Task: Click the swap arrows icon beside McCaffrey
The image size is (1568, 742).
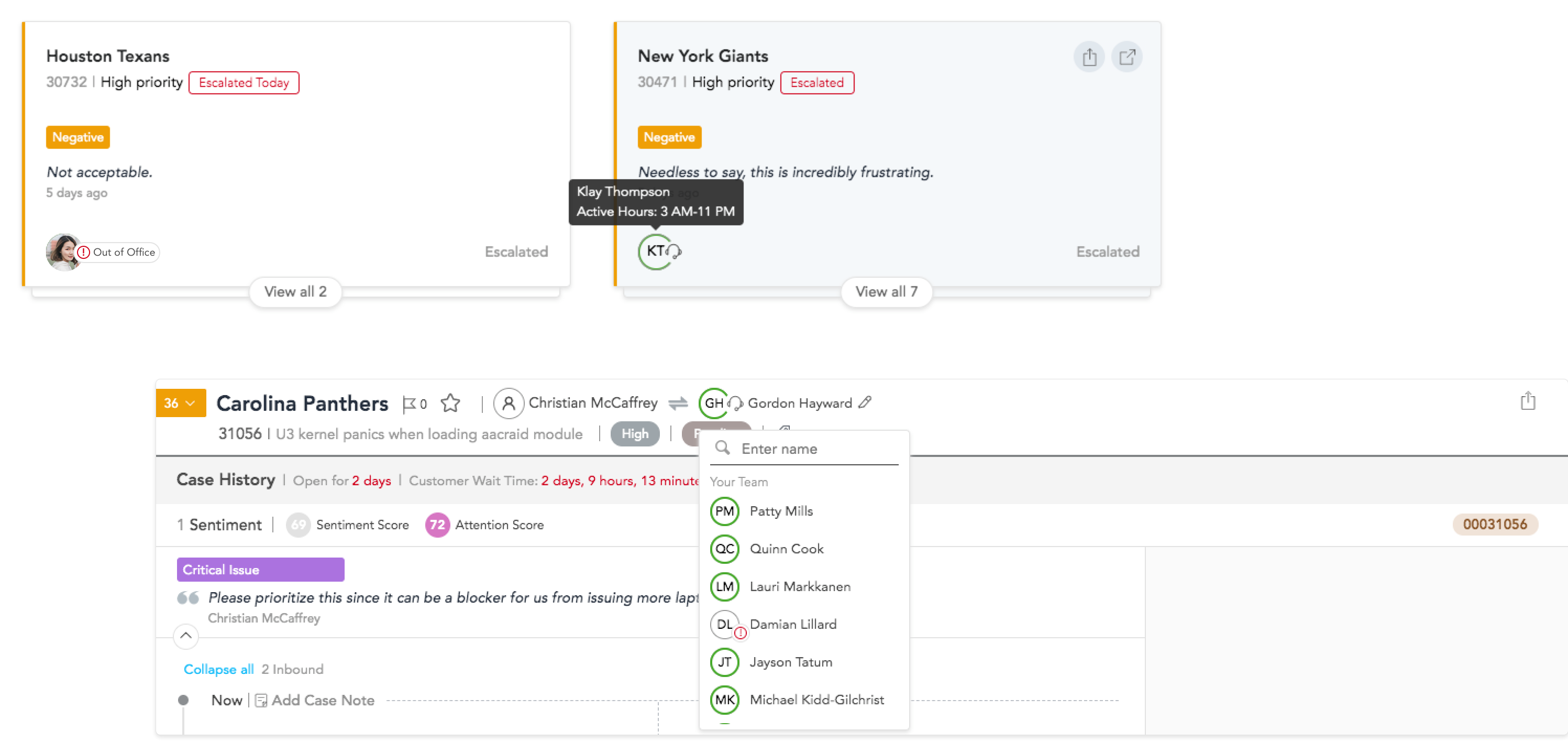Action: [678, 403]
